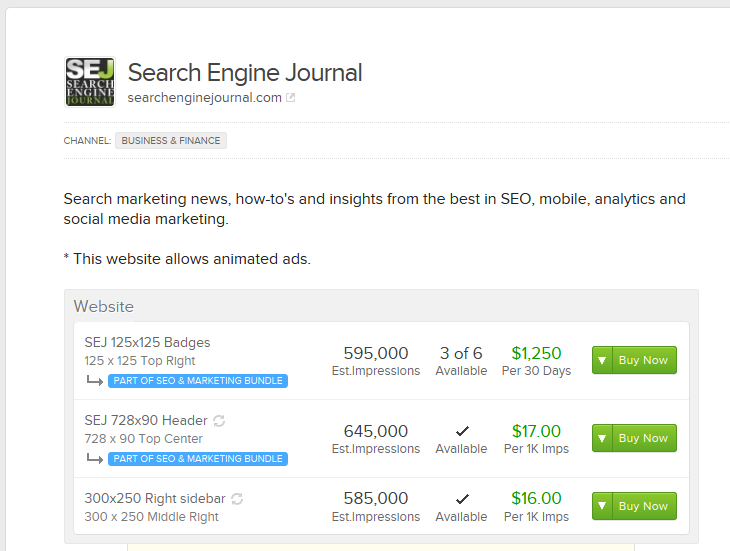Click the refresh icon next to SEJ 728x90 Header
Screen dimensions: 730x551
(x=219, y=421)
